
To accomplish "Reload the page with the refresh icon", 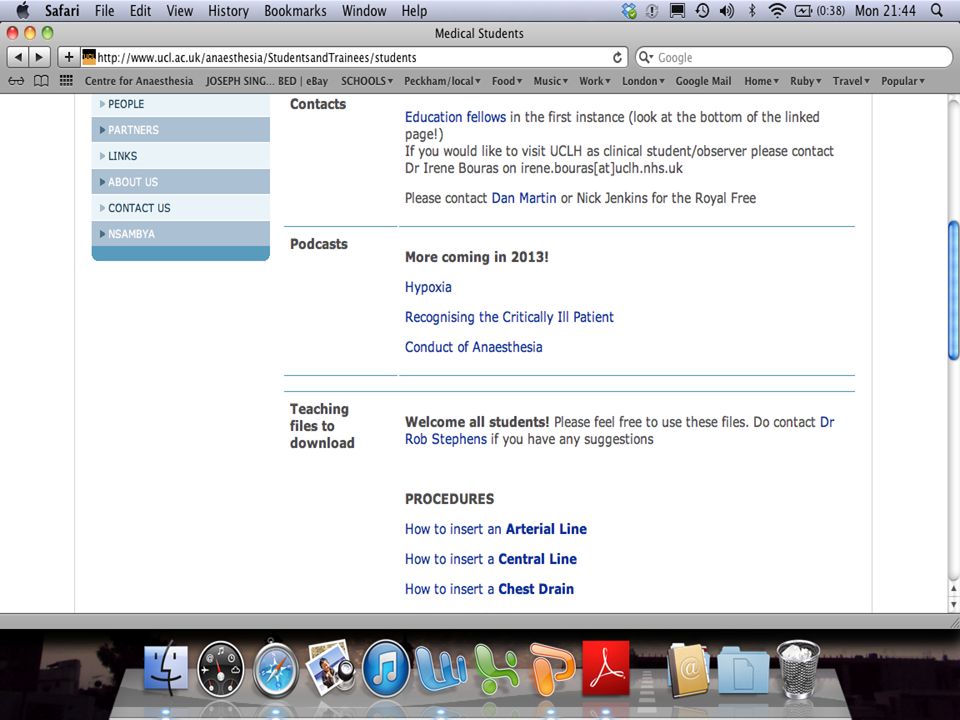I will (x=617, y=57).
